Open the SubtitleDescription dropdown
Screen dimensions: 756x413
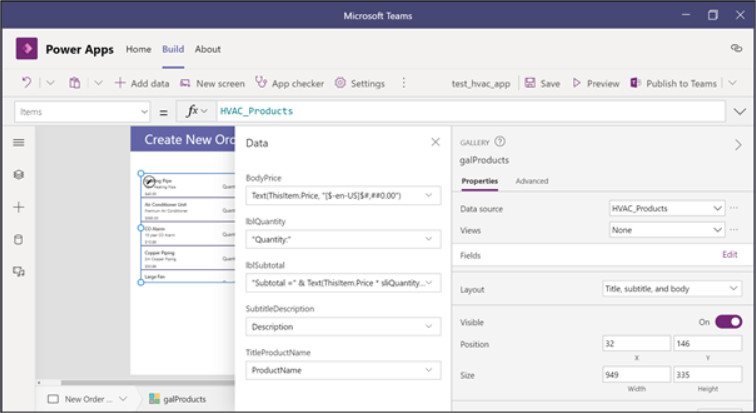click(343, 327)
